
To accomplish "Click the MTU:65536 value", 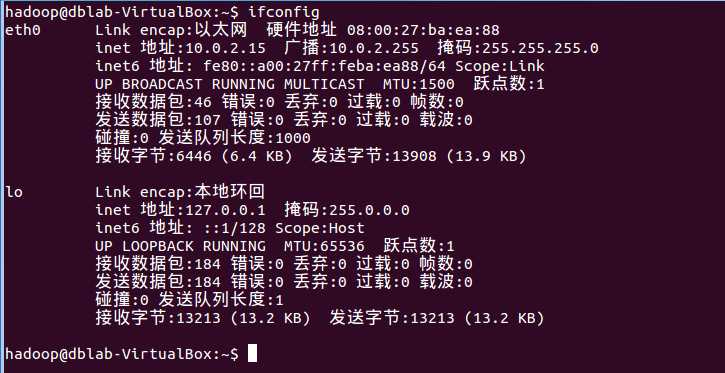I will (324, 246).
